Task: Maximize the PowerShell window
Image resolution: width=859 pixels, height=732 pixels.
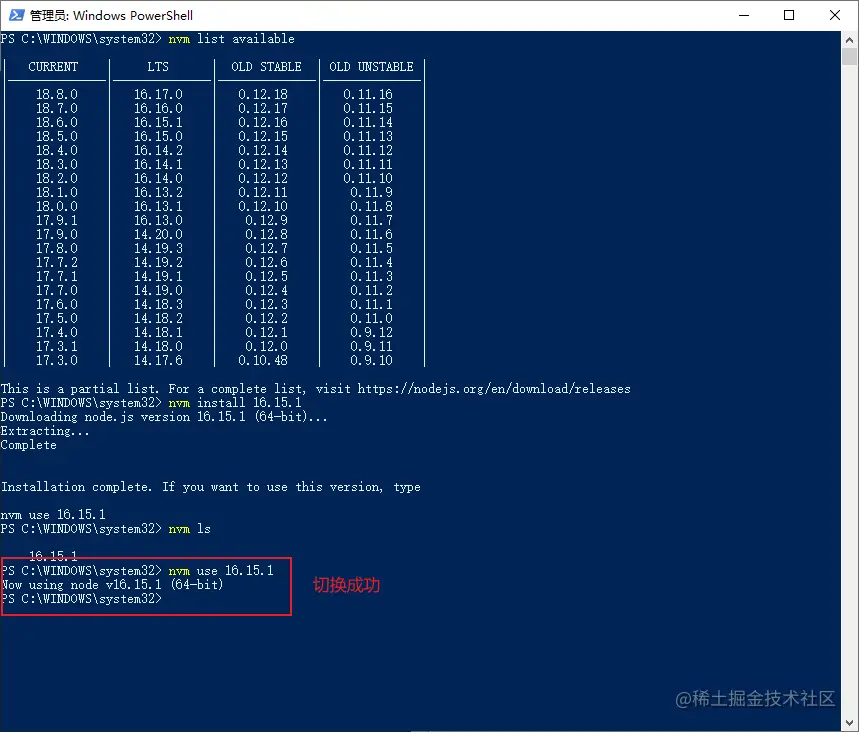Action: [x=789, y=15]
